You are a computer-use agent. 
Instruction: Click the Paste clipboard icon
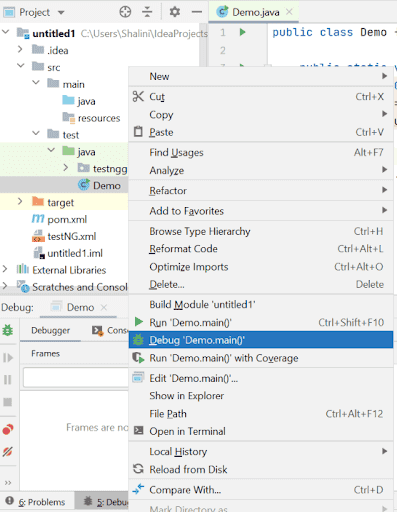[138, 132]
